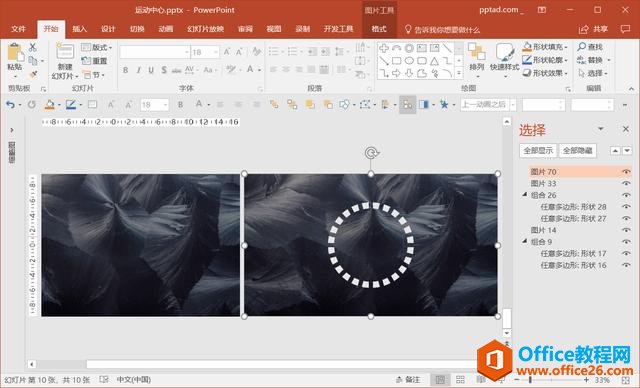Hide 组合 9 using eye icon

[x=626, y=242]
